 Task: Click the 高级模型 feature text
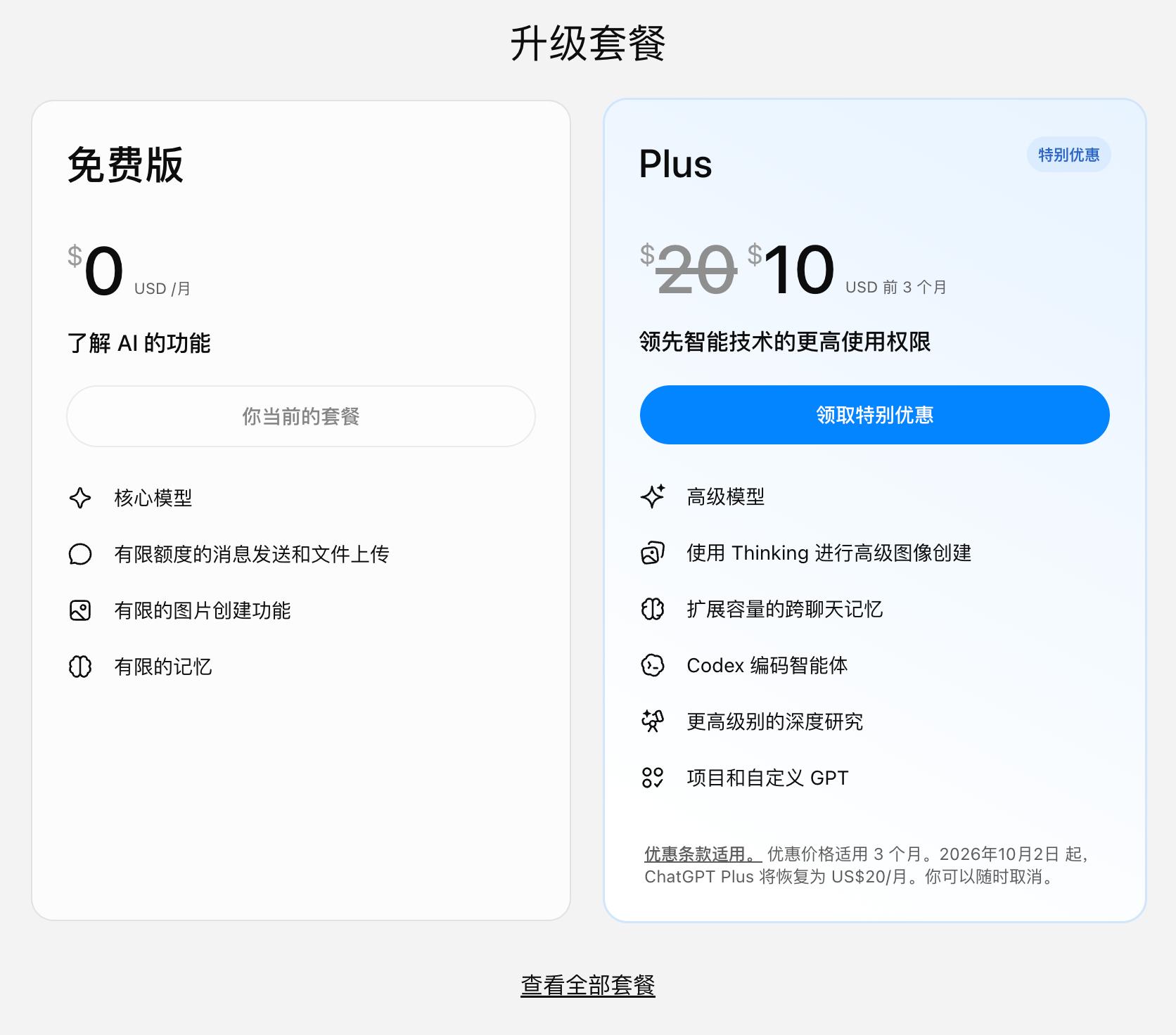tap(726, 496)
